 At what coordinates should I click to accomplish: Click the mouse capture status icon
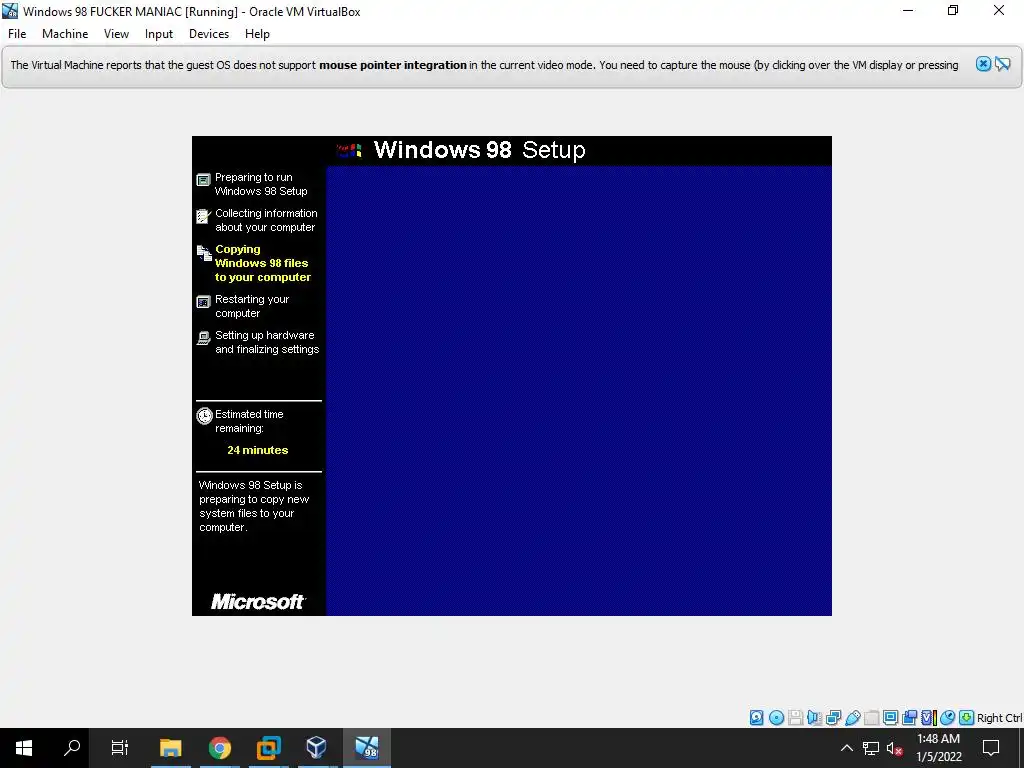coord(948,718)
